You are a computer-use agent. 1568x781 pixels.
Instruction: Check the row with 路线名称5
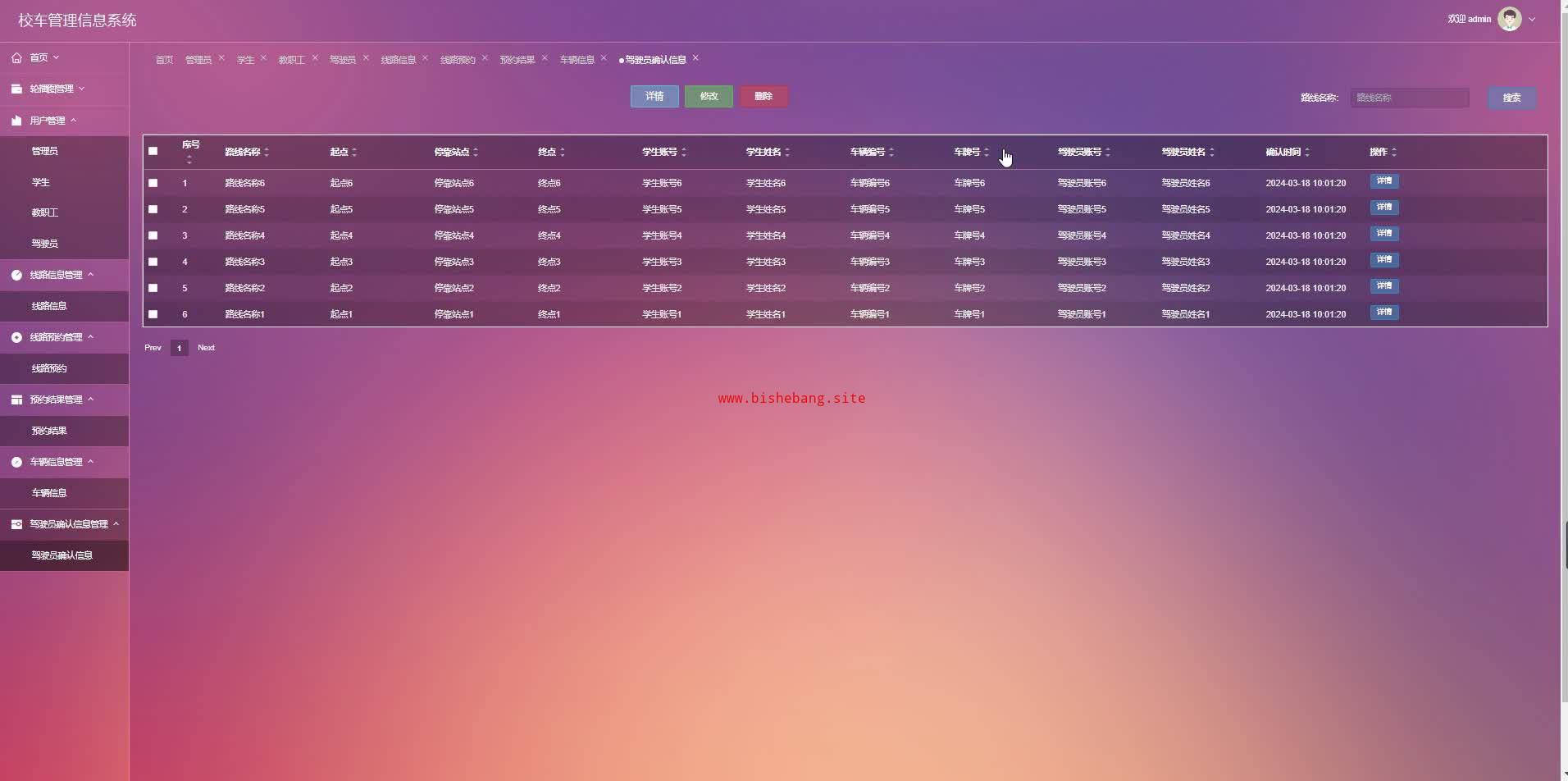(x=153, y=209)
